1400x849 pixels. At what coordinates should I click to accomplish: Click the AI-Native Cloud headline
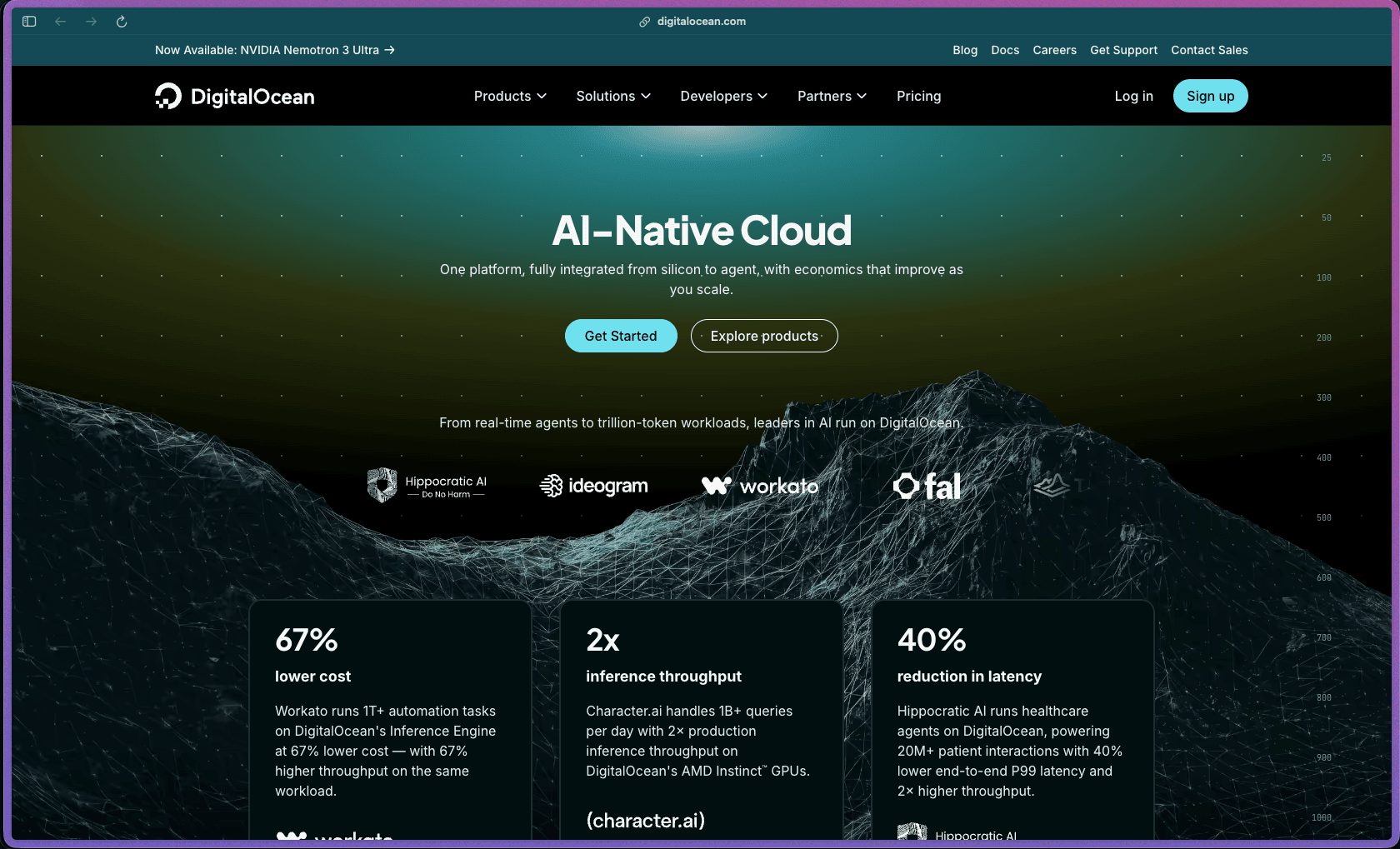click(702, 231)
